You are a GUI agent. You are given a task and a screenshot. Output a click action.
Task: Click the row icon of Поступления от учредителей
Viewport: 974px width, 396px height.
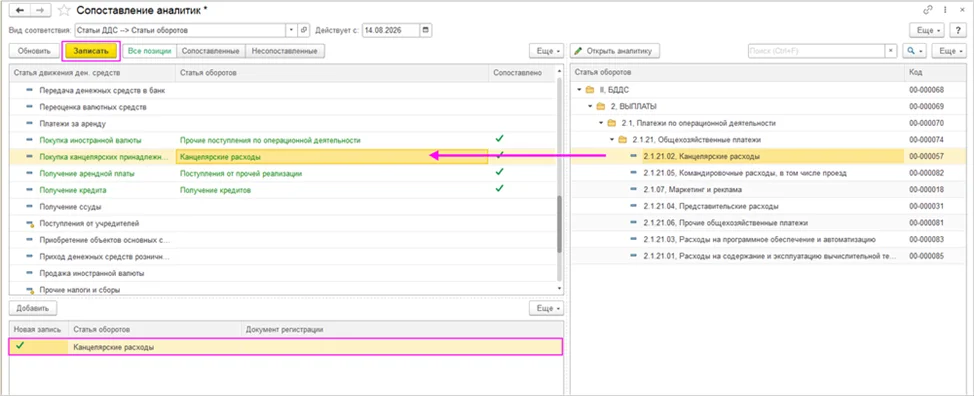(29, 223)
